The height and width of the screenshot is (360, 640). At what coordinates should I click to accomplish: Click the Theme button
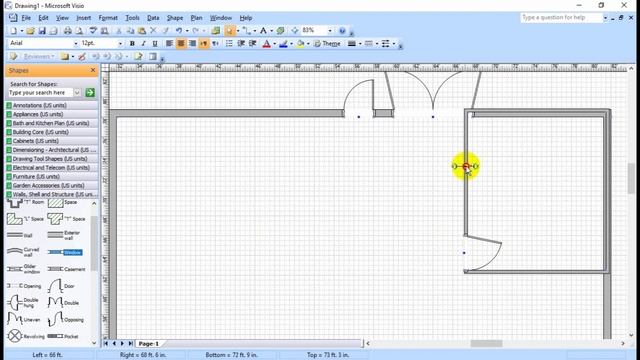click(x=327, y=44)
